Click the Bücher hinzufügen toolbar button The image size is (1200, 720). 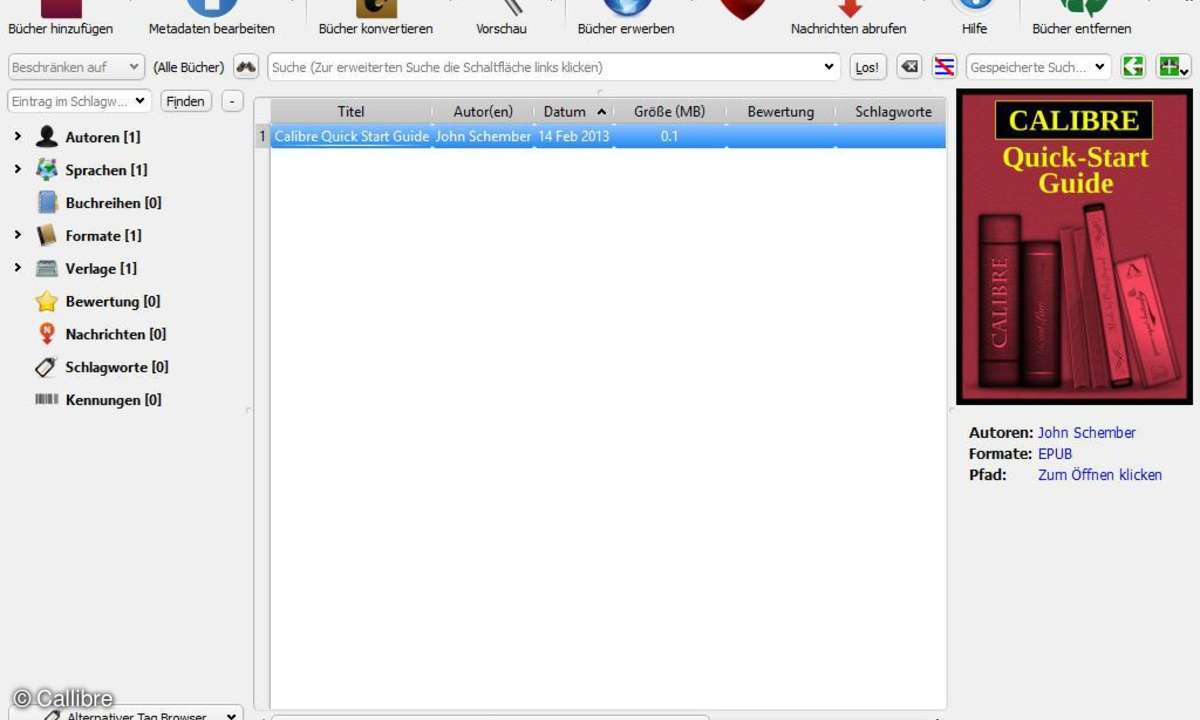point(60,18)
